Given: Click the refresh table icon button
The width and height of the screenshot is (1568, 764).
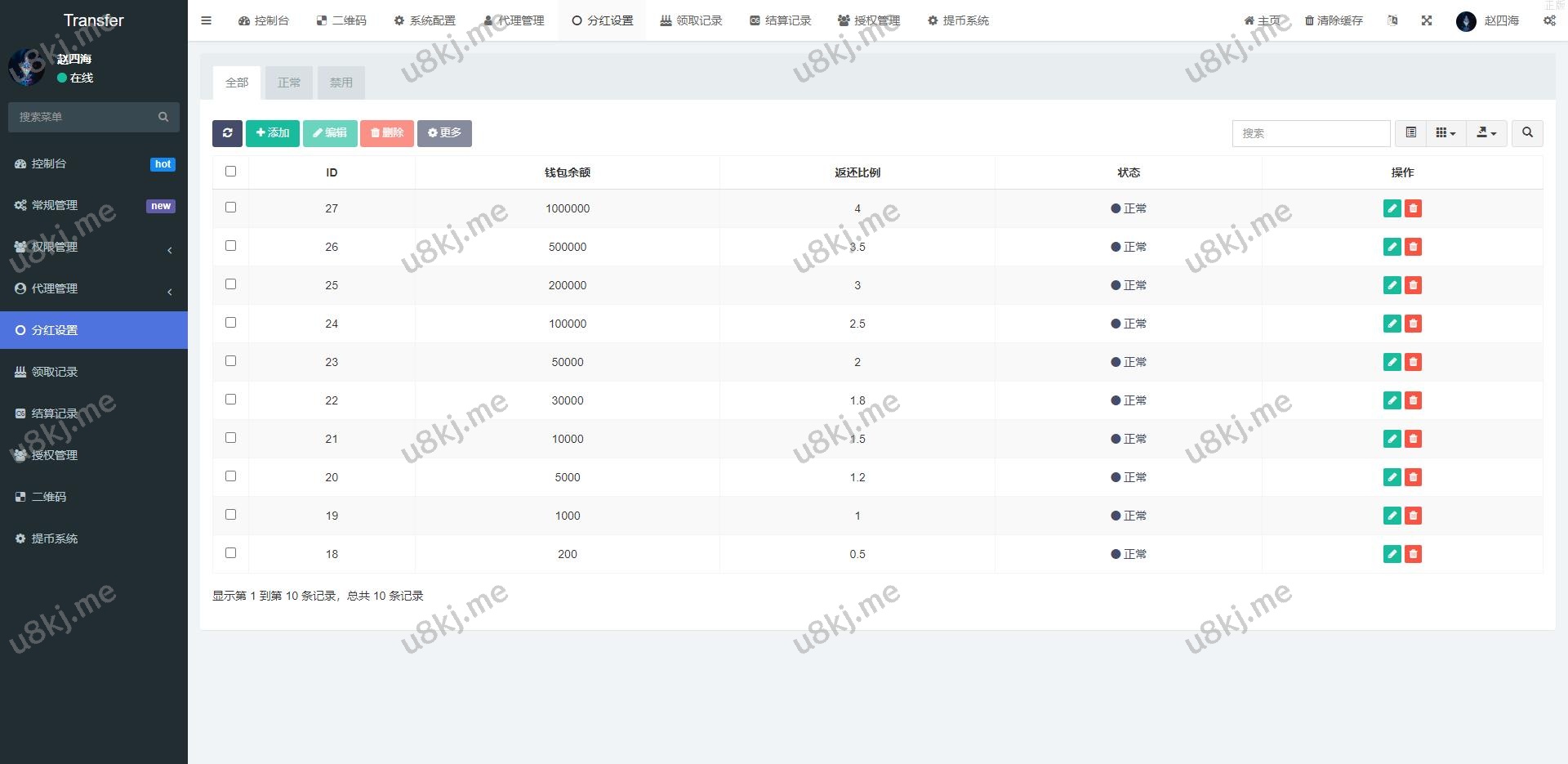Looking at the screenshot, I should pyautogui.click(x=227, y=133).
